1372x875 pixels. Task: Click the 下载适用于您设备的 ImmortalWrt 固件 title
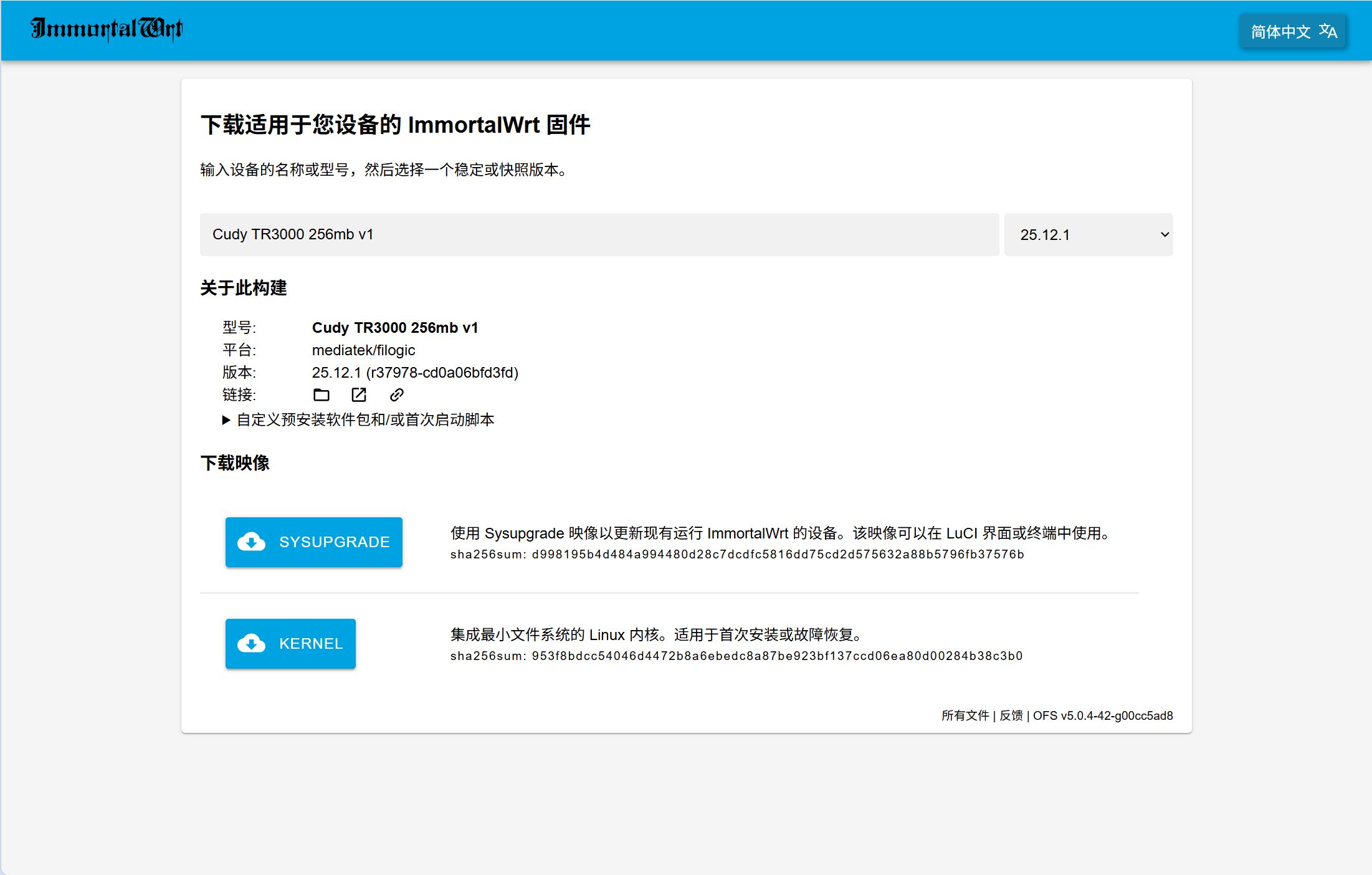tap(396, 125)
